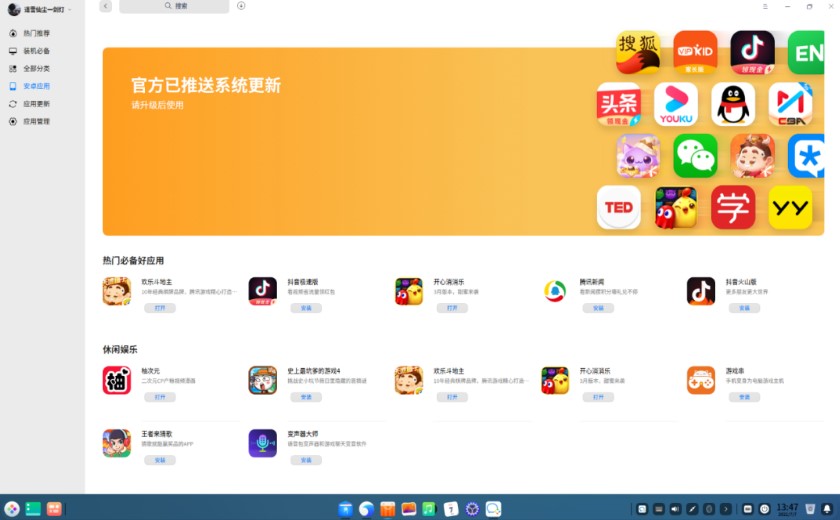
Task: Install 游戏串 with its 安装 button
Action: 744,397
